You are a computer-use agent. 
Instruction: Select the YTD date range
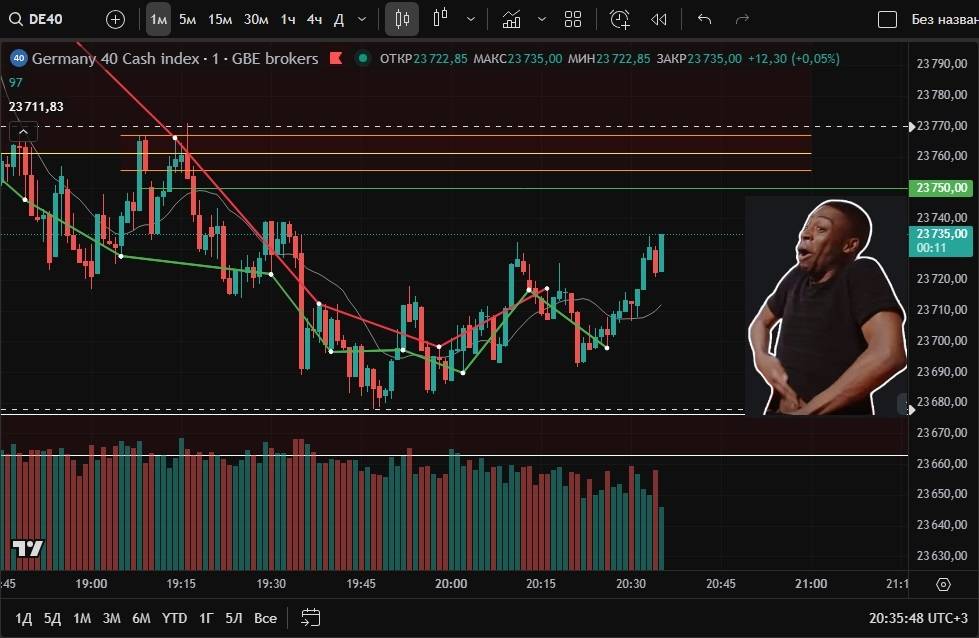click(175, 618)
